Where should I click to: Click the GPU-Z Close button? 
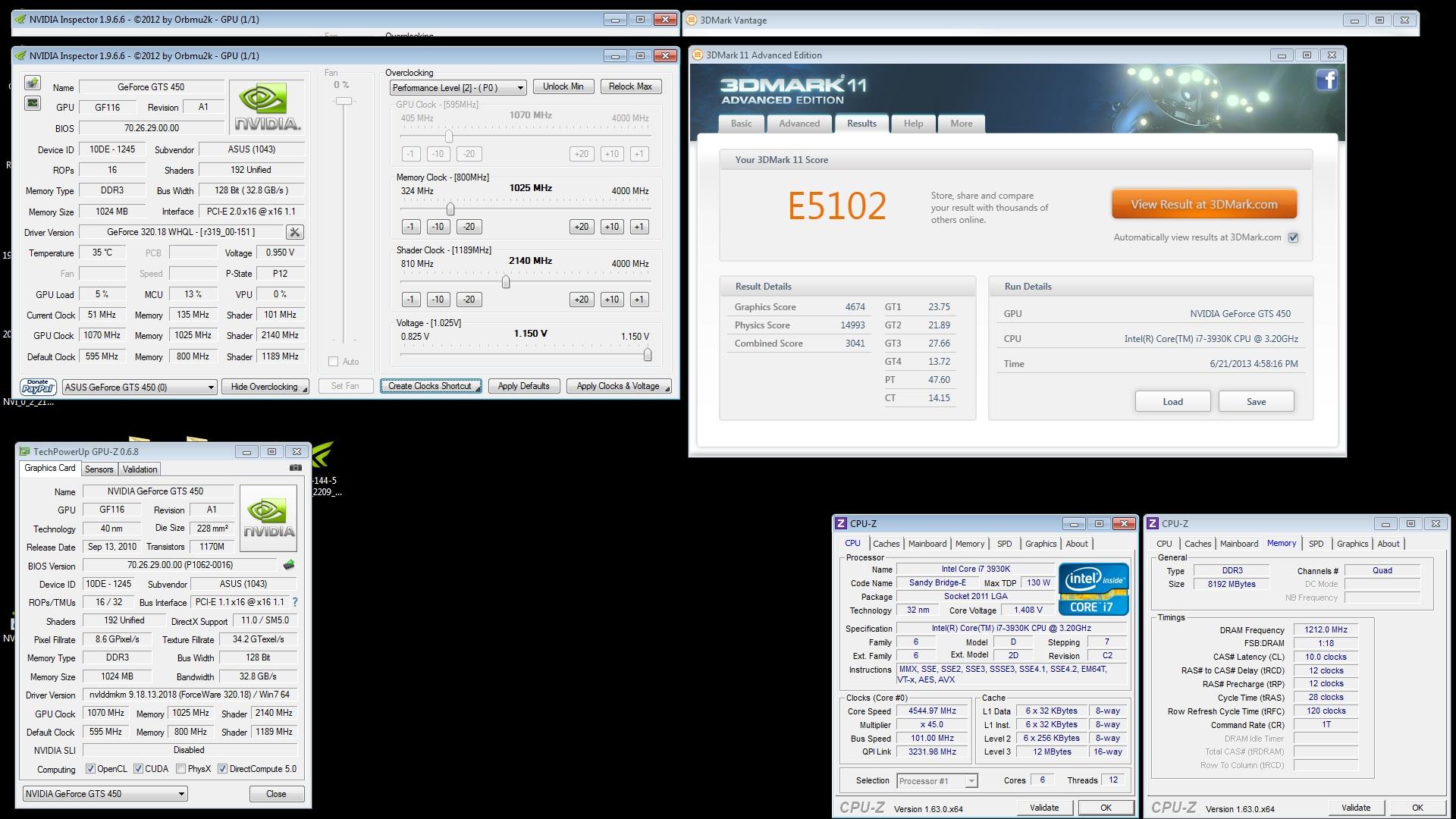pos(276,794)
